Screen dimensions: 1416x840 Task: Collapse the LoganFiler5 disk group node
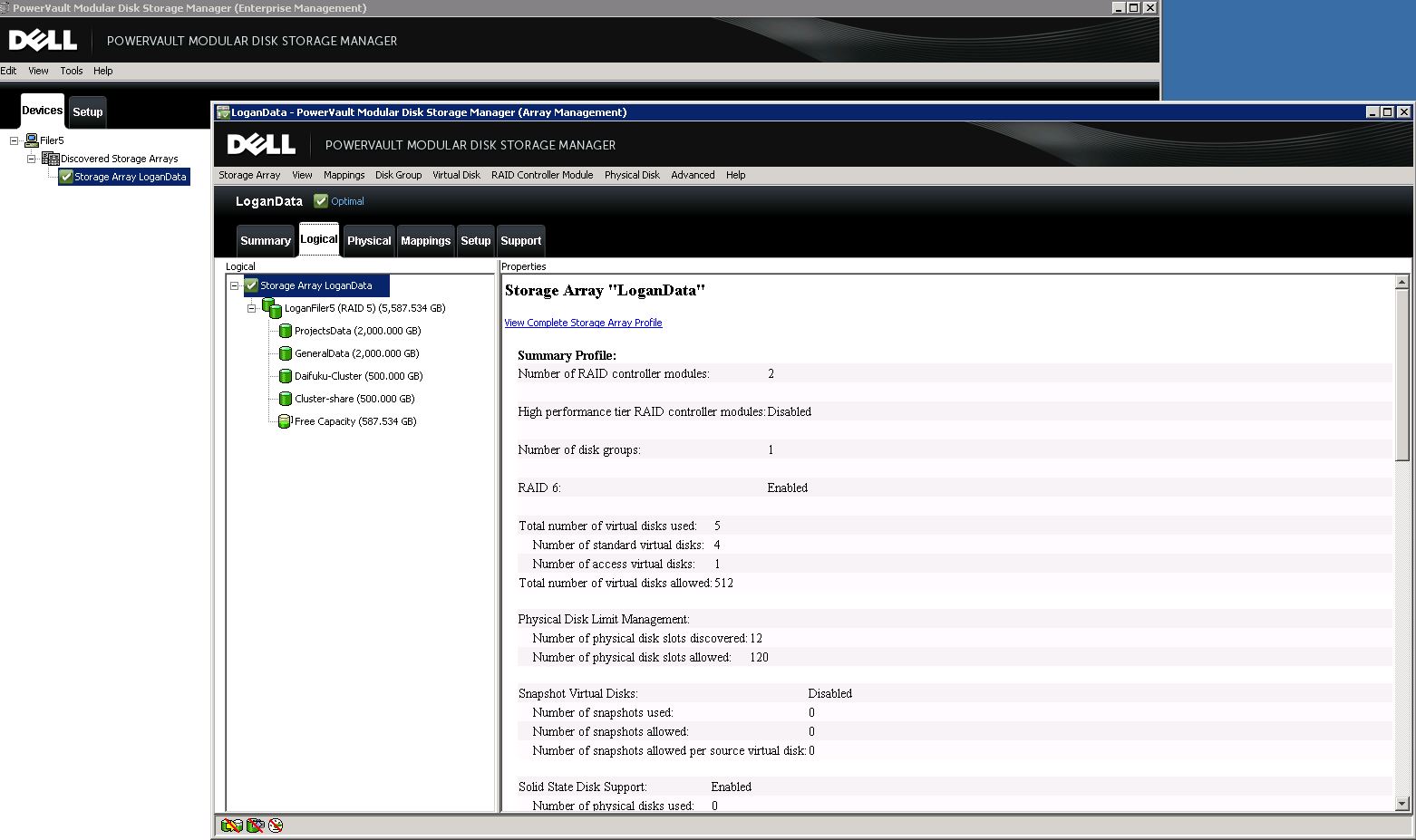252,308
